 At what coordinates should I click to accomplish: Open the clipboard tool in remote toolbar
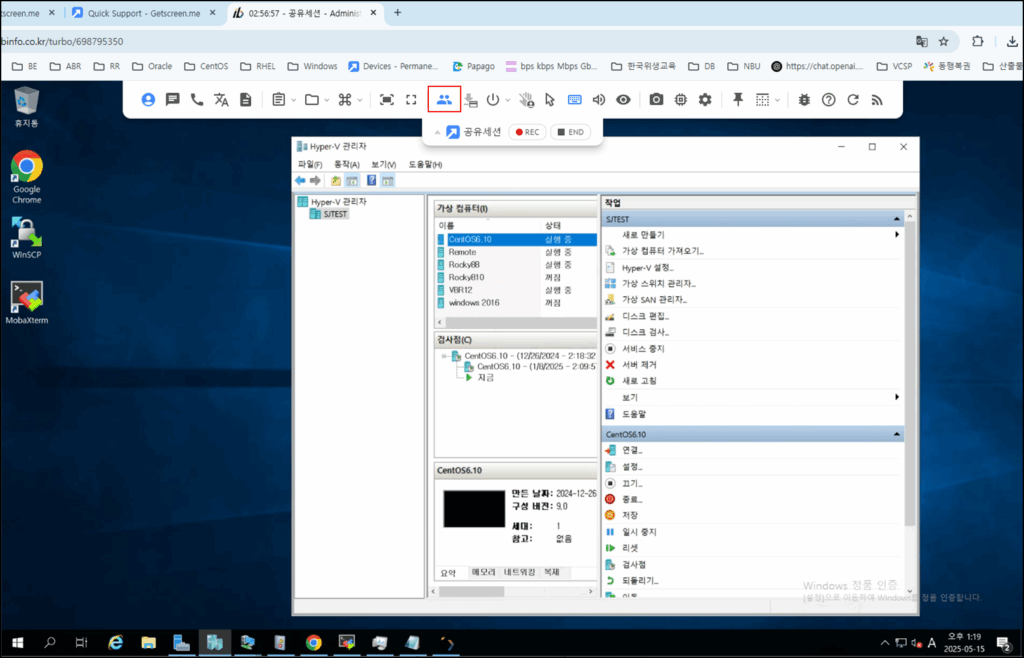(x=278, y=99)
